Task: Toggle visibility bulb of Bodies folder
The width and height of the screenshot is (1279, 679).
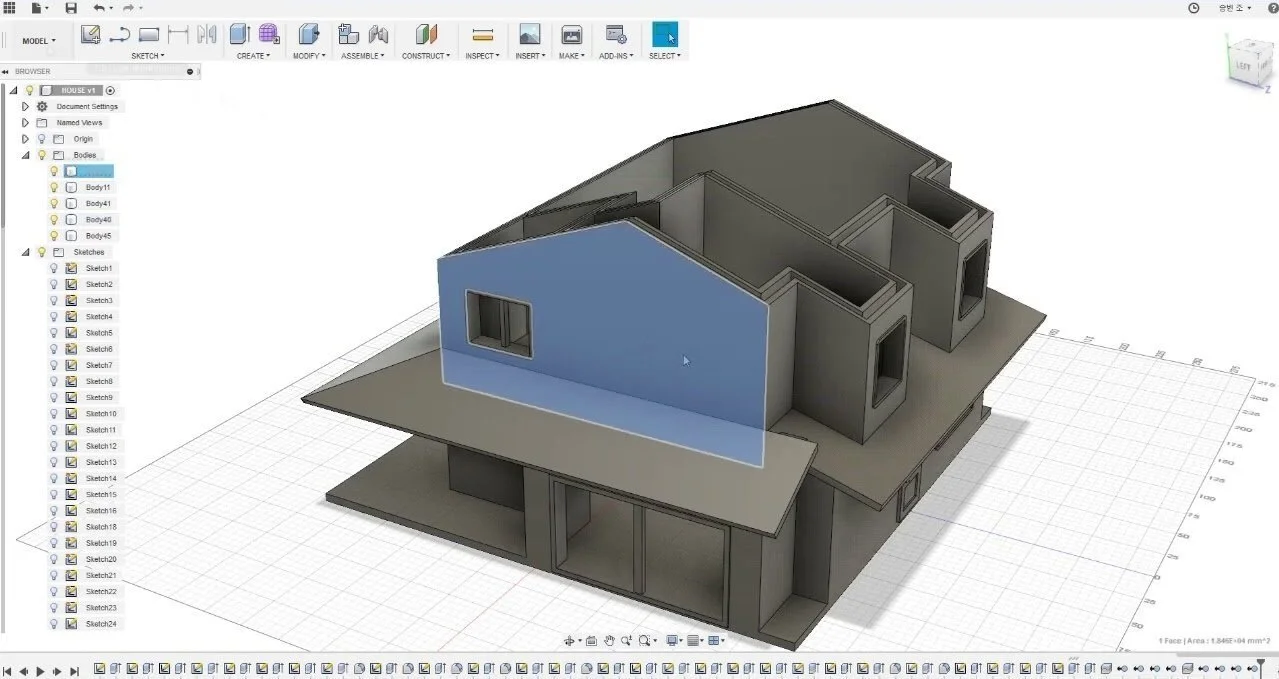Action: 41,155
